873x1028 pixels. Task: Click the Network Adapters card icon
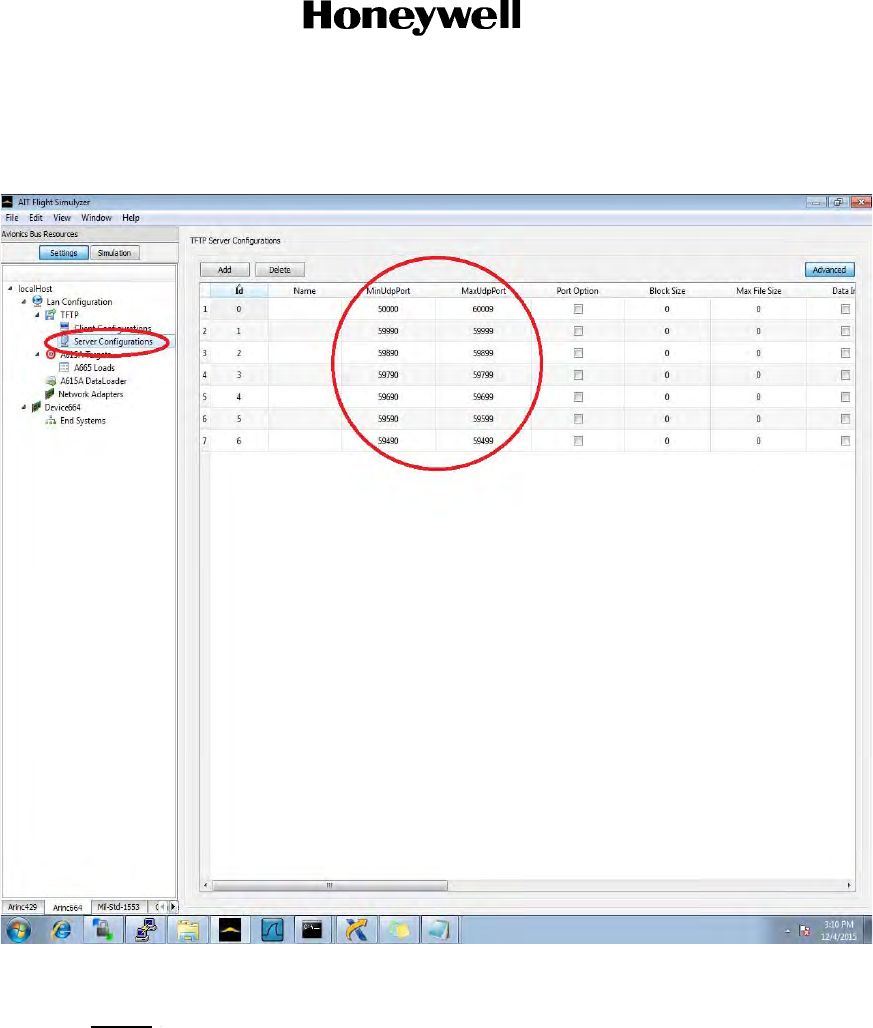pos(49,394)
